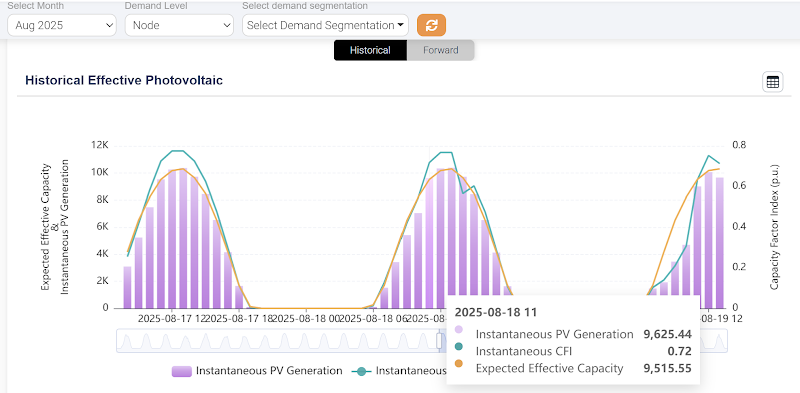Click the 9,515.55 Expected Effective Capacity value
The image size is (800, 393).
(667, 368)
